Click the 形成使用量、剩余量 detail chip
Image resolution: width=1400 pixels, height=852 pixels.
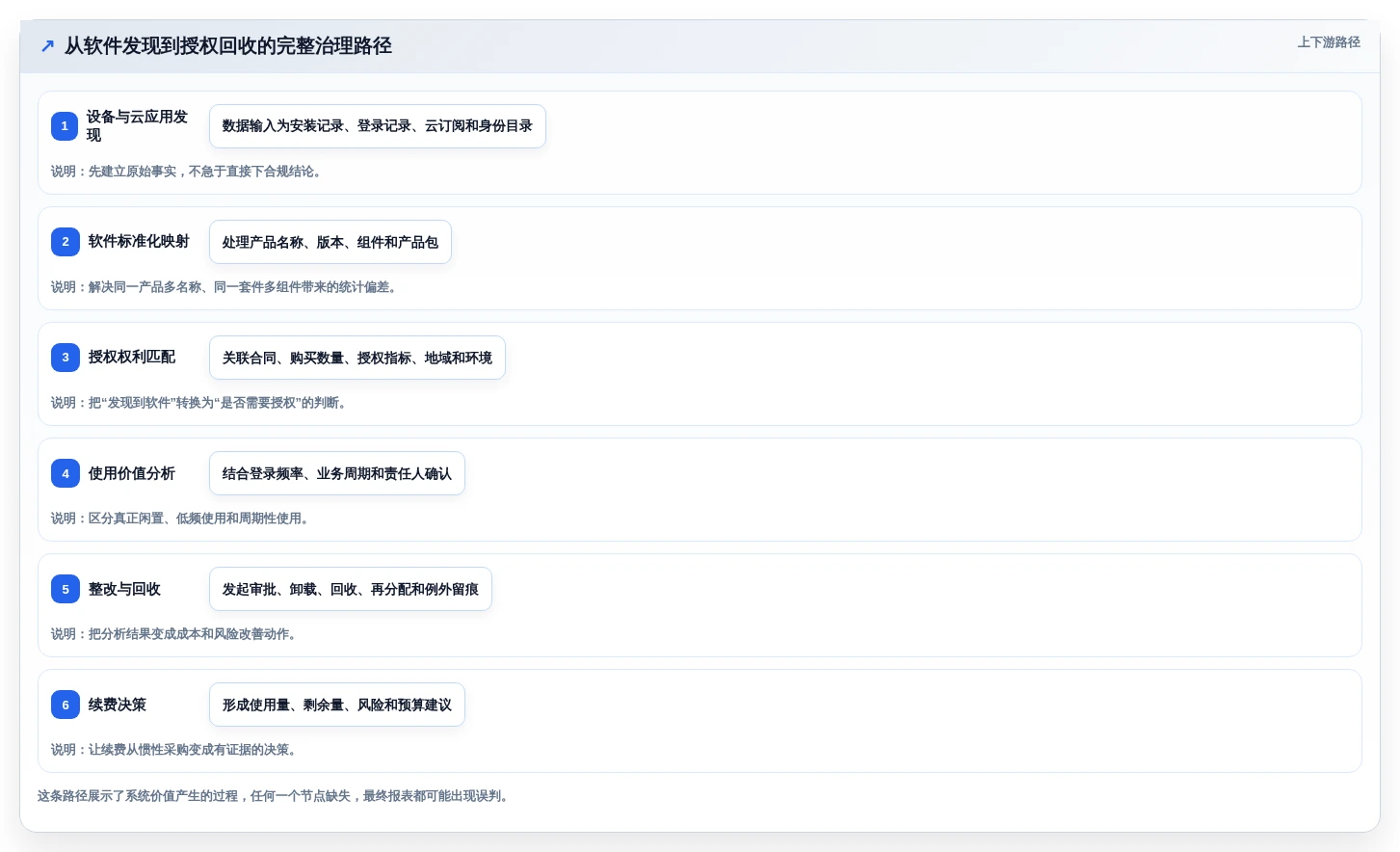[x=337, y=705]
